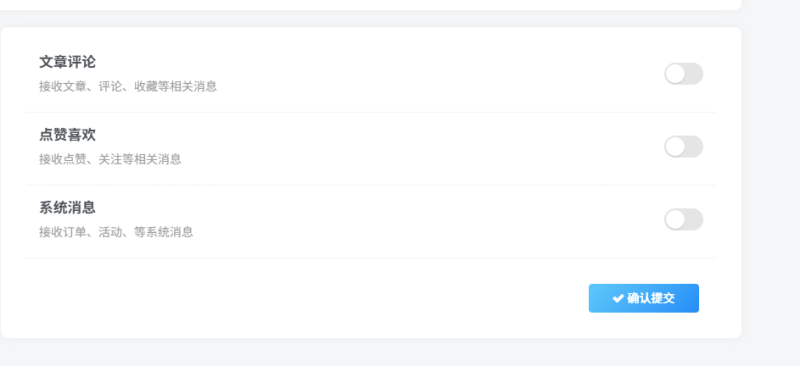
Task: Click the description 接收点赞、关注等相关消息
Action: [110, 159]
